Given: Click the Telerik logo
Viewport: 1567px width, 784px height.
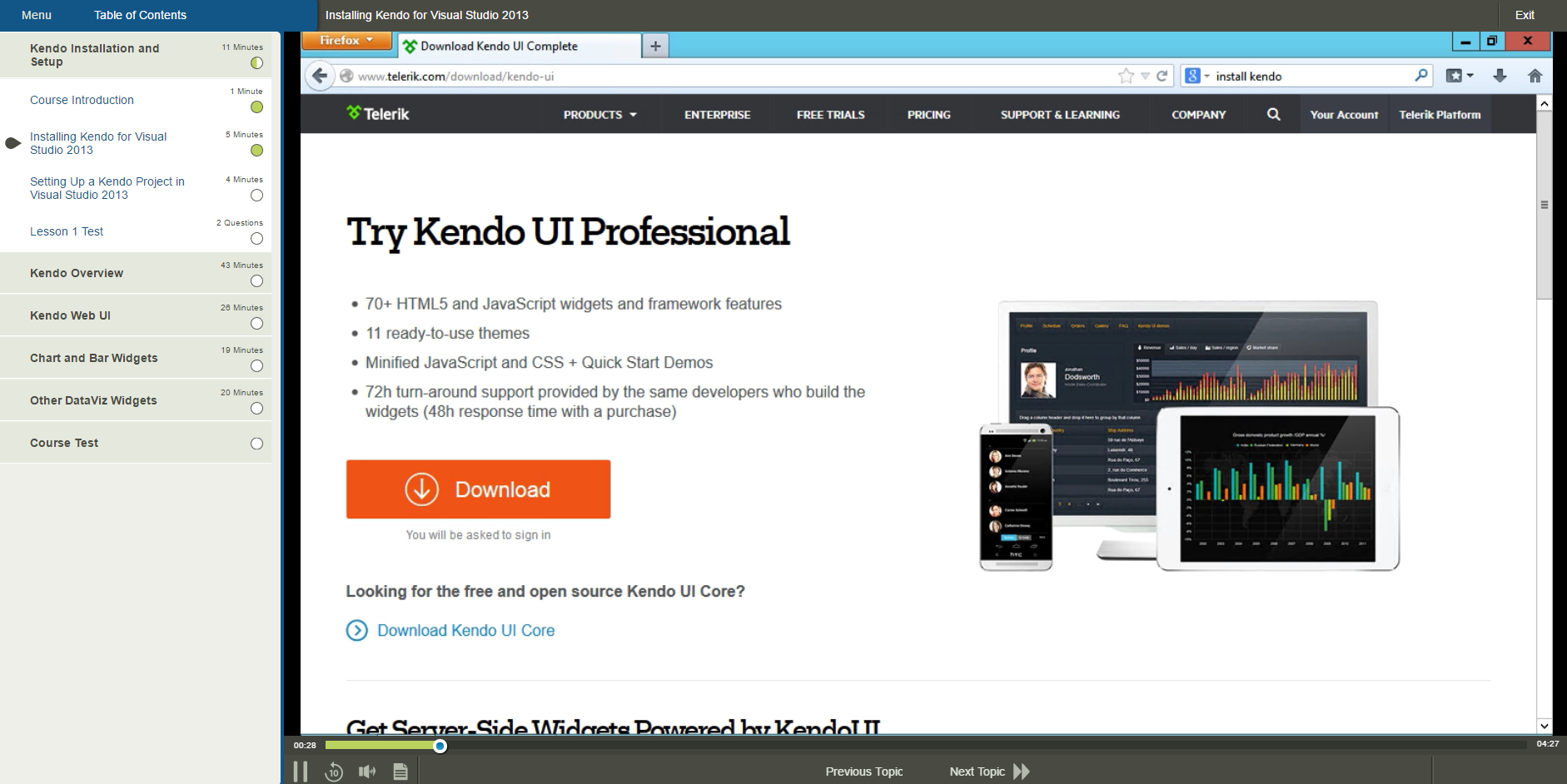Looking at the screenshot, I should [377, 114].
